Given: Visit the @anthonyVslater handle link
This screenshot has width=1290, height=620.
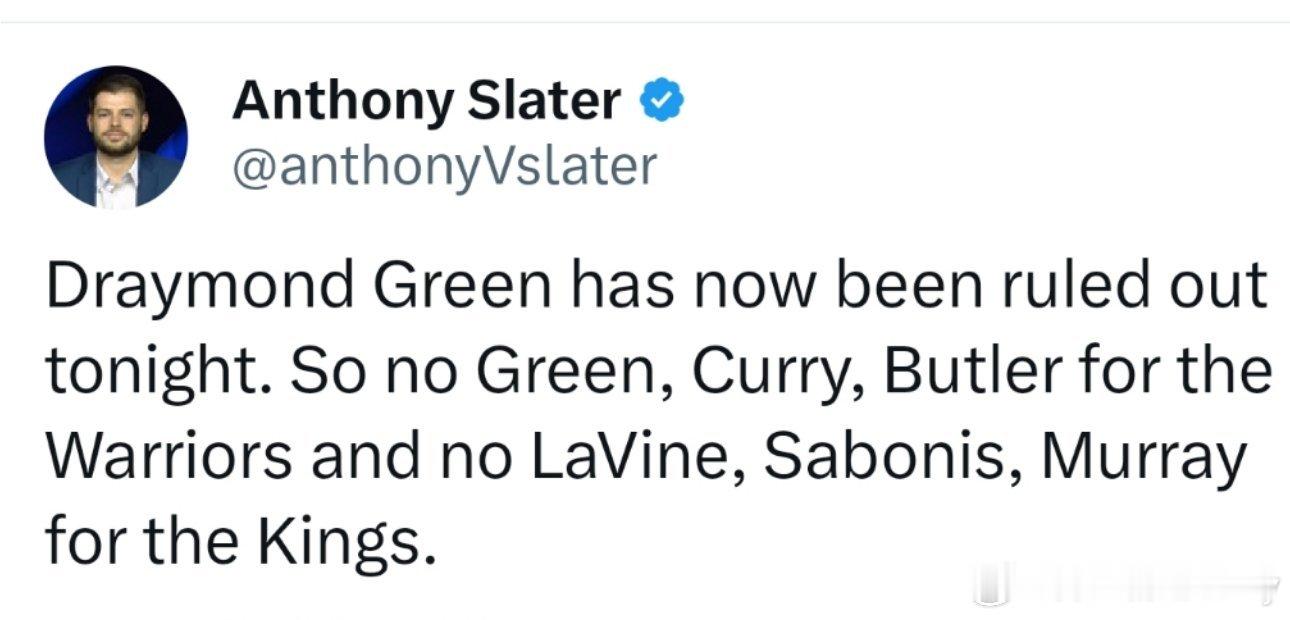Looking at the screenshot, I should 444,165.
